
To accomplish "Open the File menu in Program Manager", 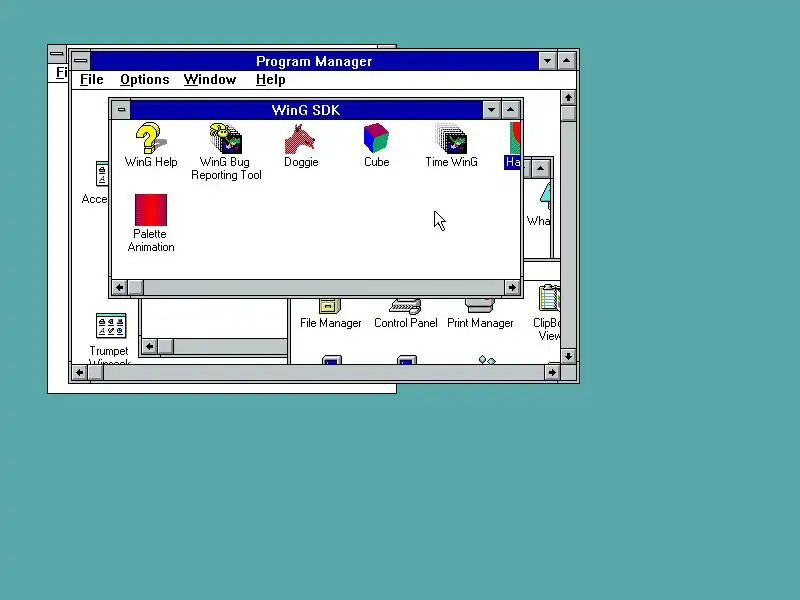I will pyautogui.click(x=92, y=80).
